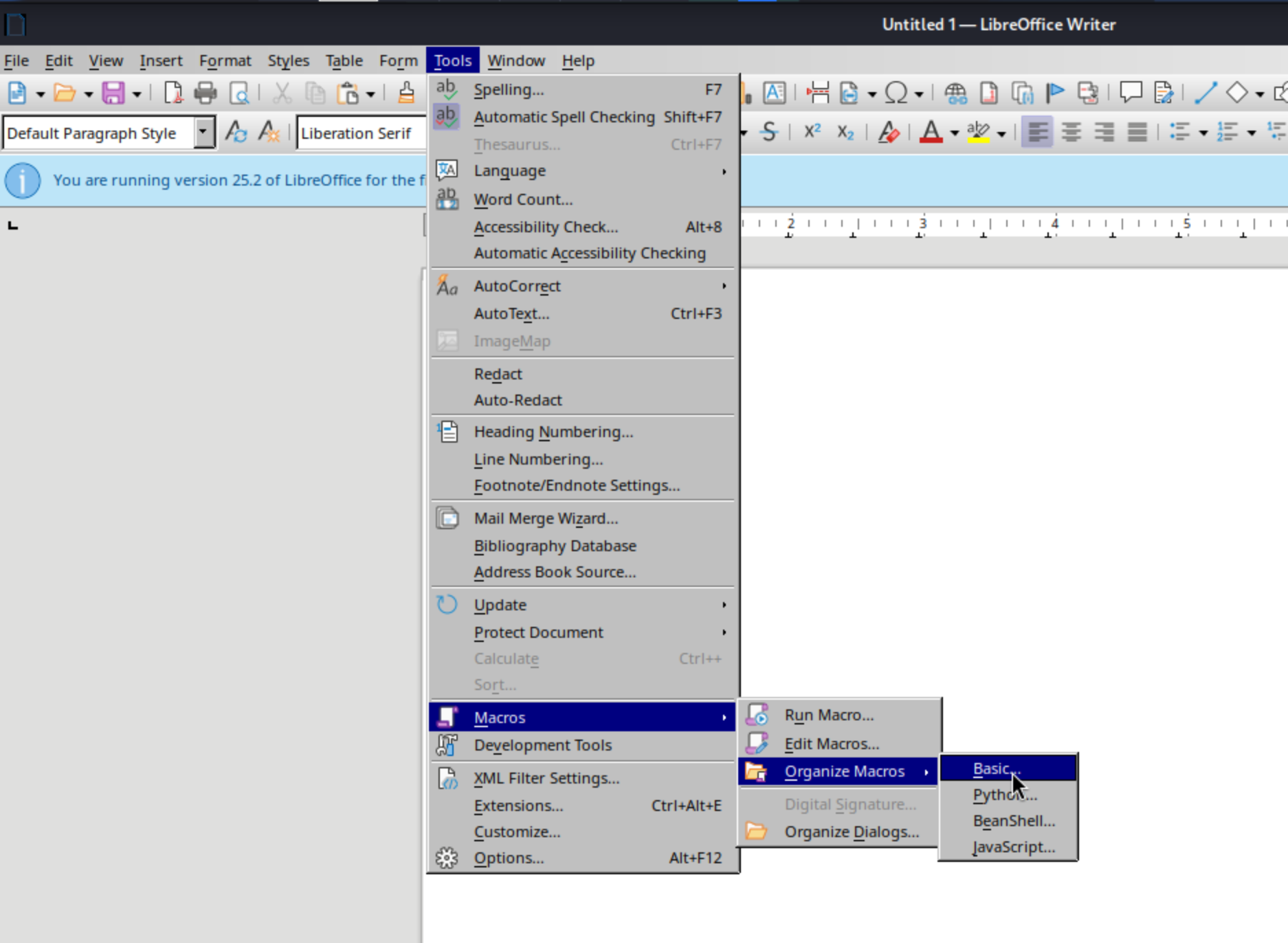Toggle Strikethrough formatting
Image resolution: width=1288 pixels, height=943 pixels.
click(769, 132)
